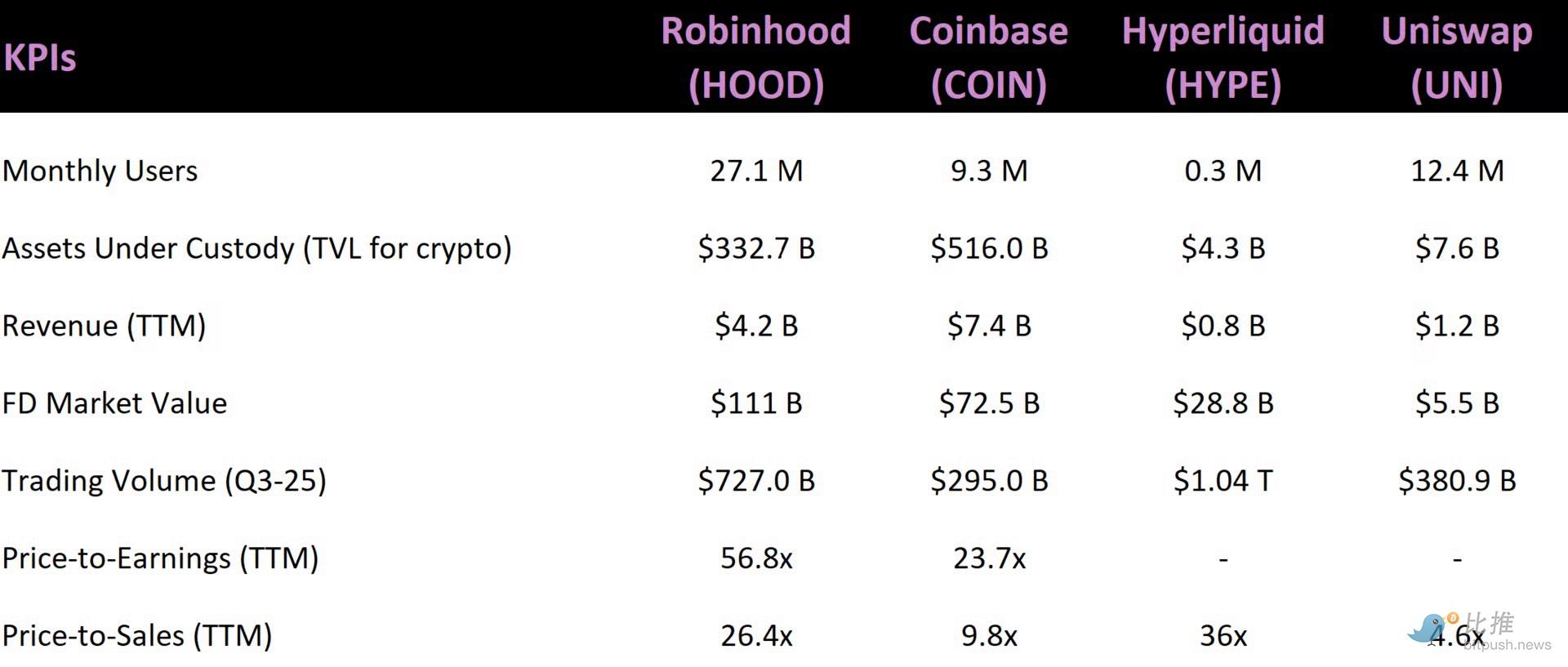
Task: Click Uniswap's $5.5 B market value
Action: [x=1457, y=403]
